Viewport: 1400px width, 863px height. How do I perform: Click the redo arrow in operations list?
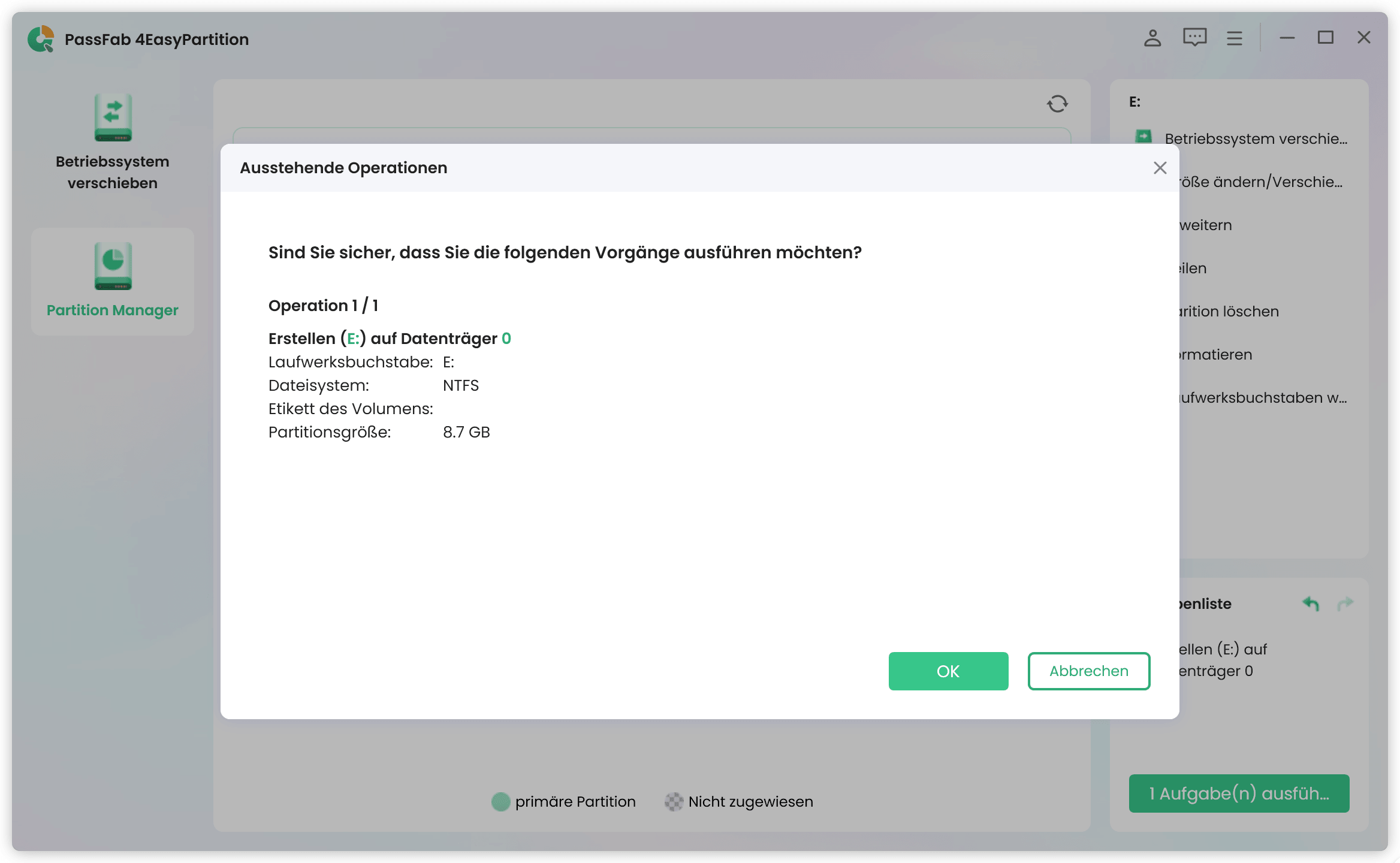[x=1345, y=604]
